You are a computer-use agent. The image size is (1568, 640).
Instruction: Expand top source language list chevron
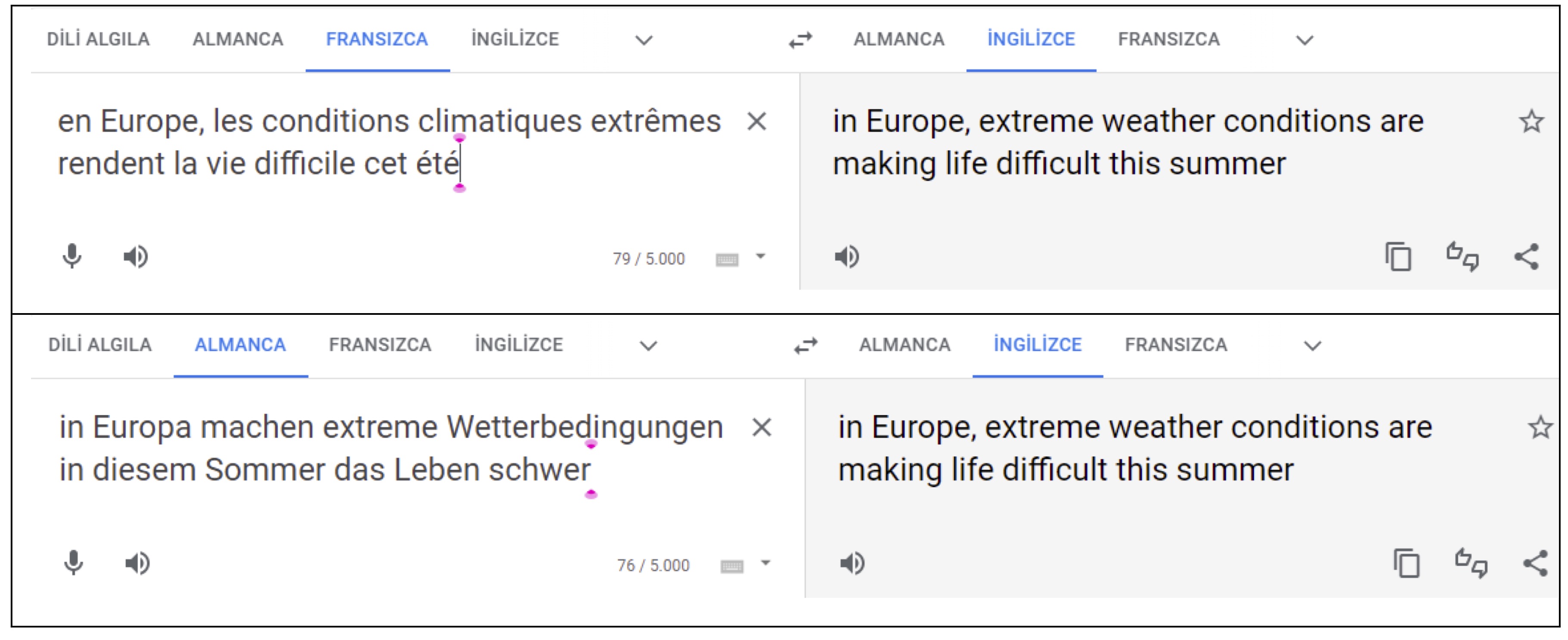pos(644,40)
